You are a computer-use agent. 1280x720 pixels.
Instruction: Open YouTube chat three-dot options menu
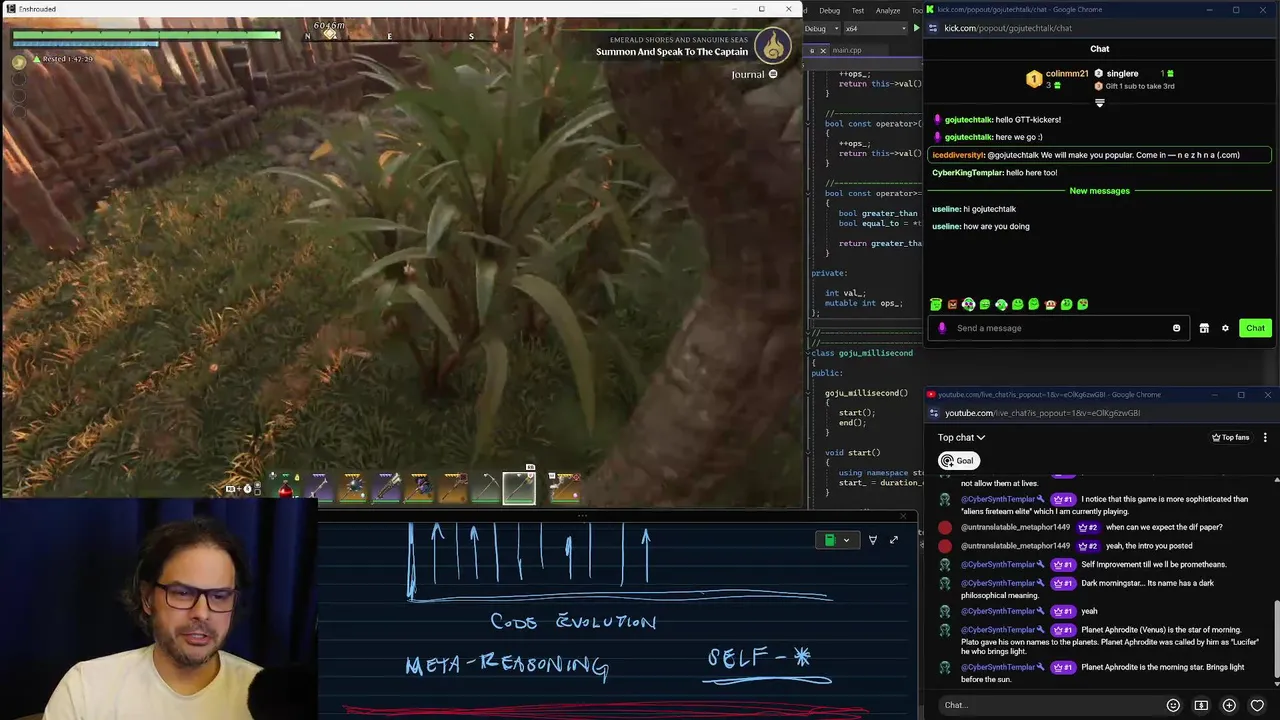pyautogui.click(x=1265, y=437)
